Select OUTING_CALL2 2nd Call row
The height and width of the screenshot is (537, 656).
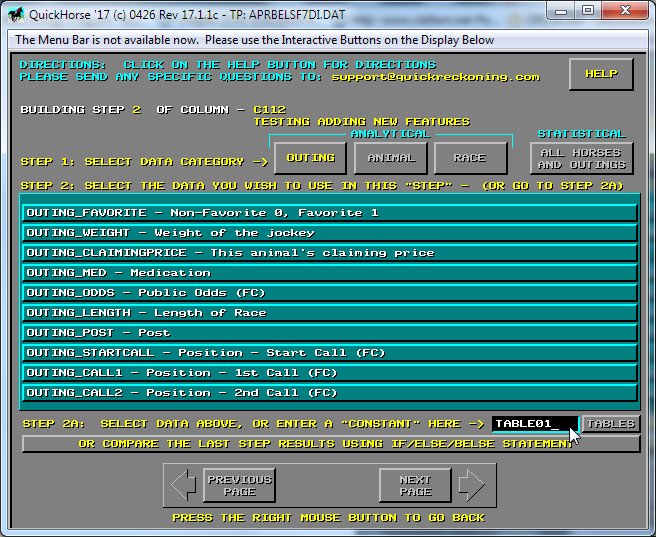click(x=330, y=393)
